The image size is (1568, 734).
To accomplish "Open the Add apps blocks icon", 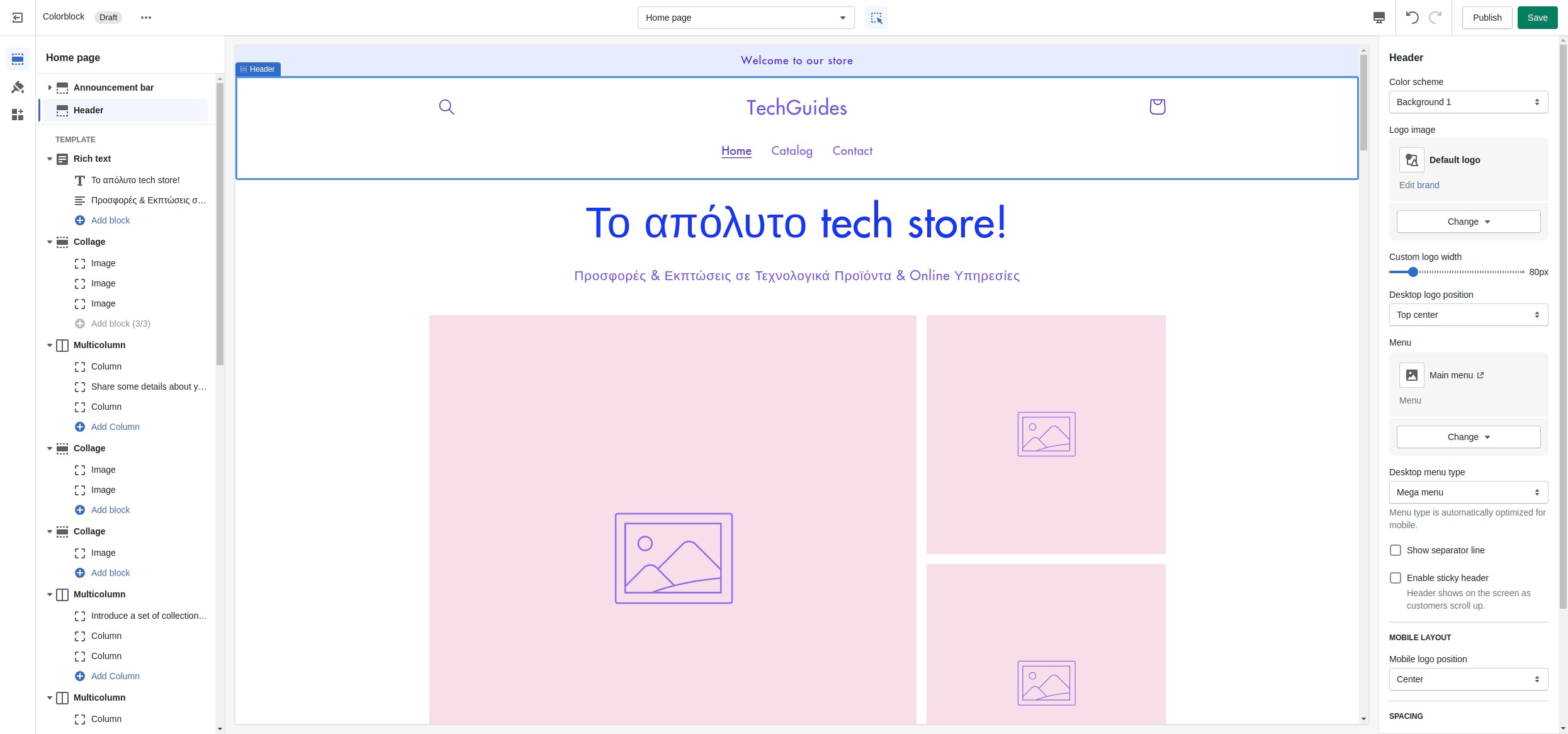I will pos(18,115).
